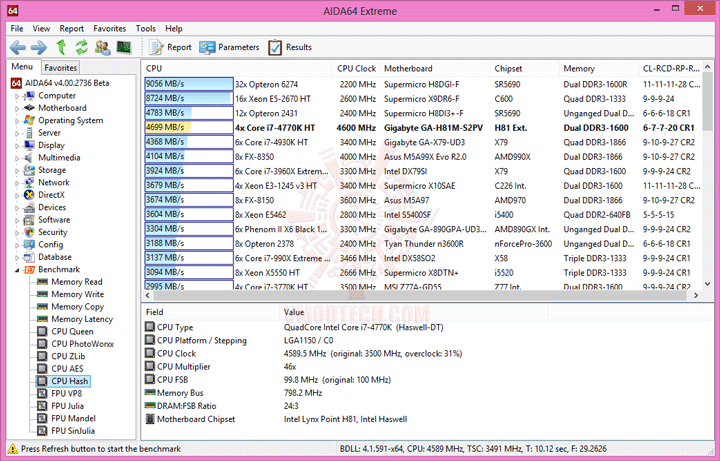Go up one level with green arrow

coord(61,47)
